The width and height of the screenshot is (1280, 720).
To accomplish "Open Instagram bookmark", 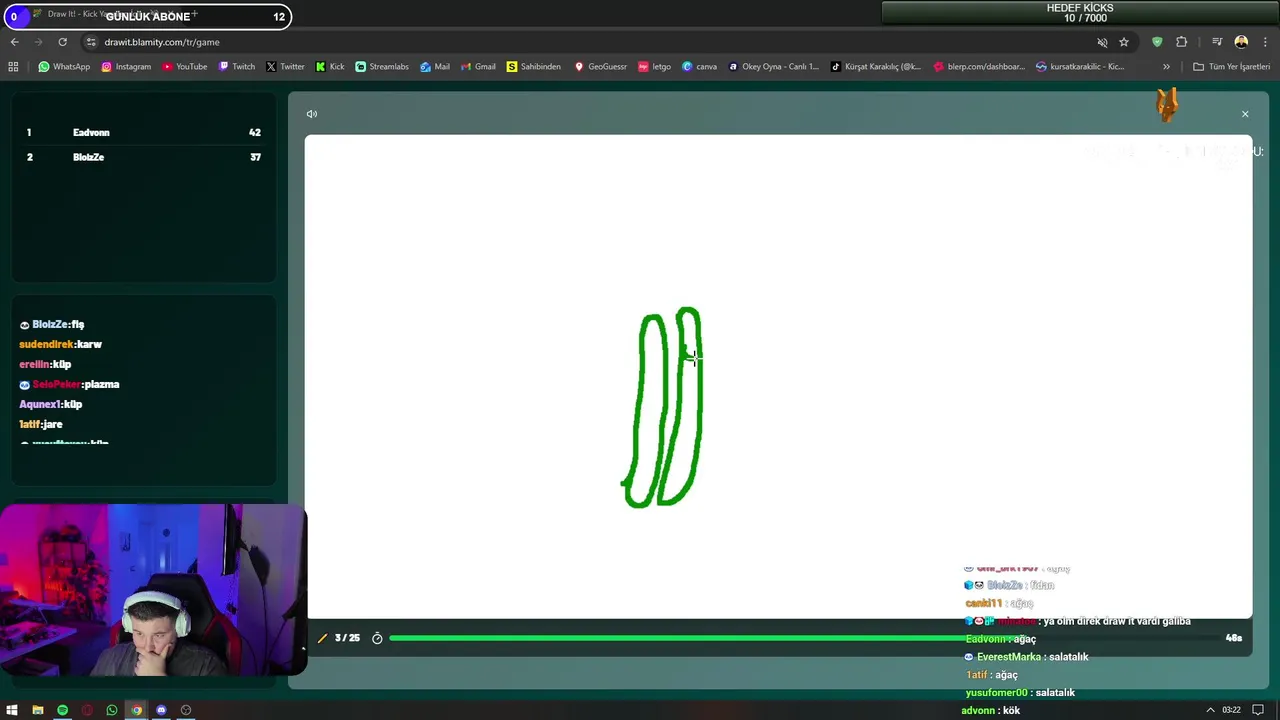I will coord(126,67).
